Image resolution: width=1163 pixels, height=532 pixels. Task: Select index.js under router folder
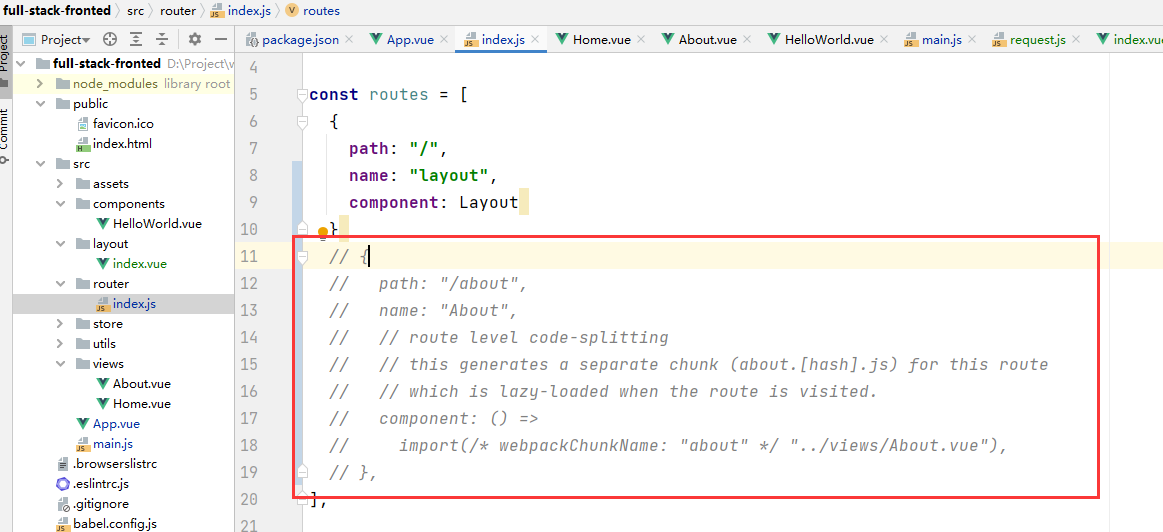tap(125, 303)
